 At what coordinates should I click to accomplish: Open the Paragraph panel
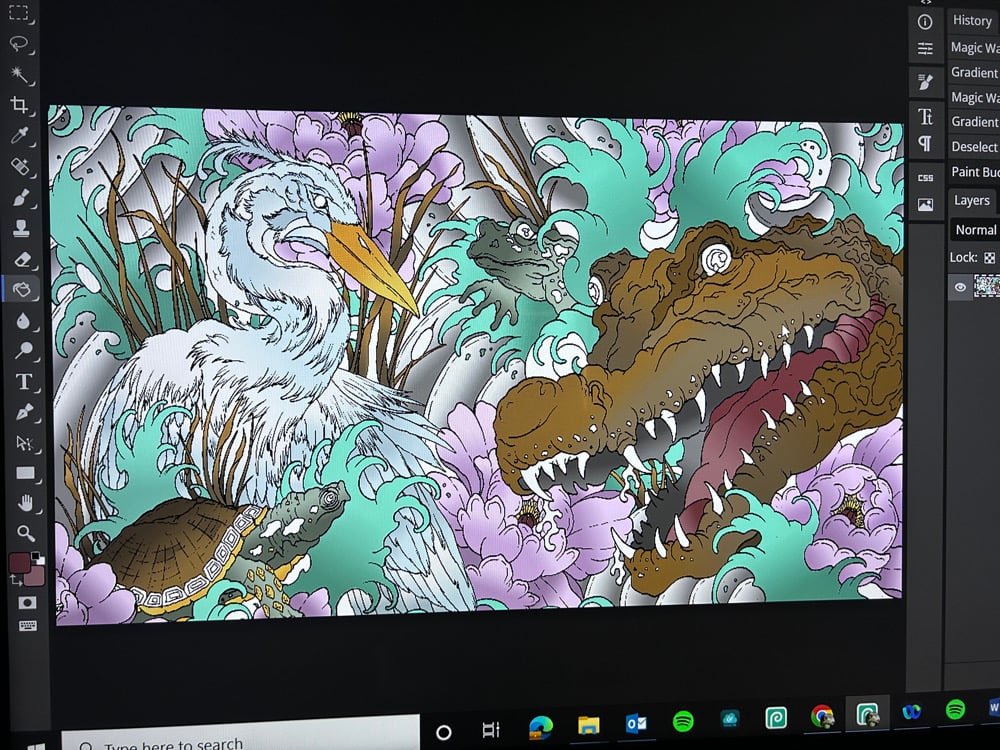click(925, 144)
